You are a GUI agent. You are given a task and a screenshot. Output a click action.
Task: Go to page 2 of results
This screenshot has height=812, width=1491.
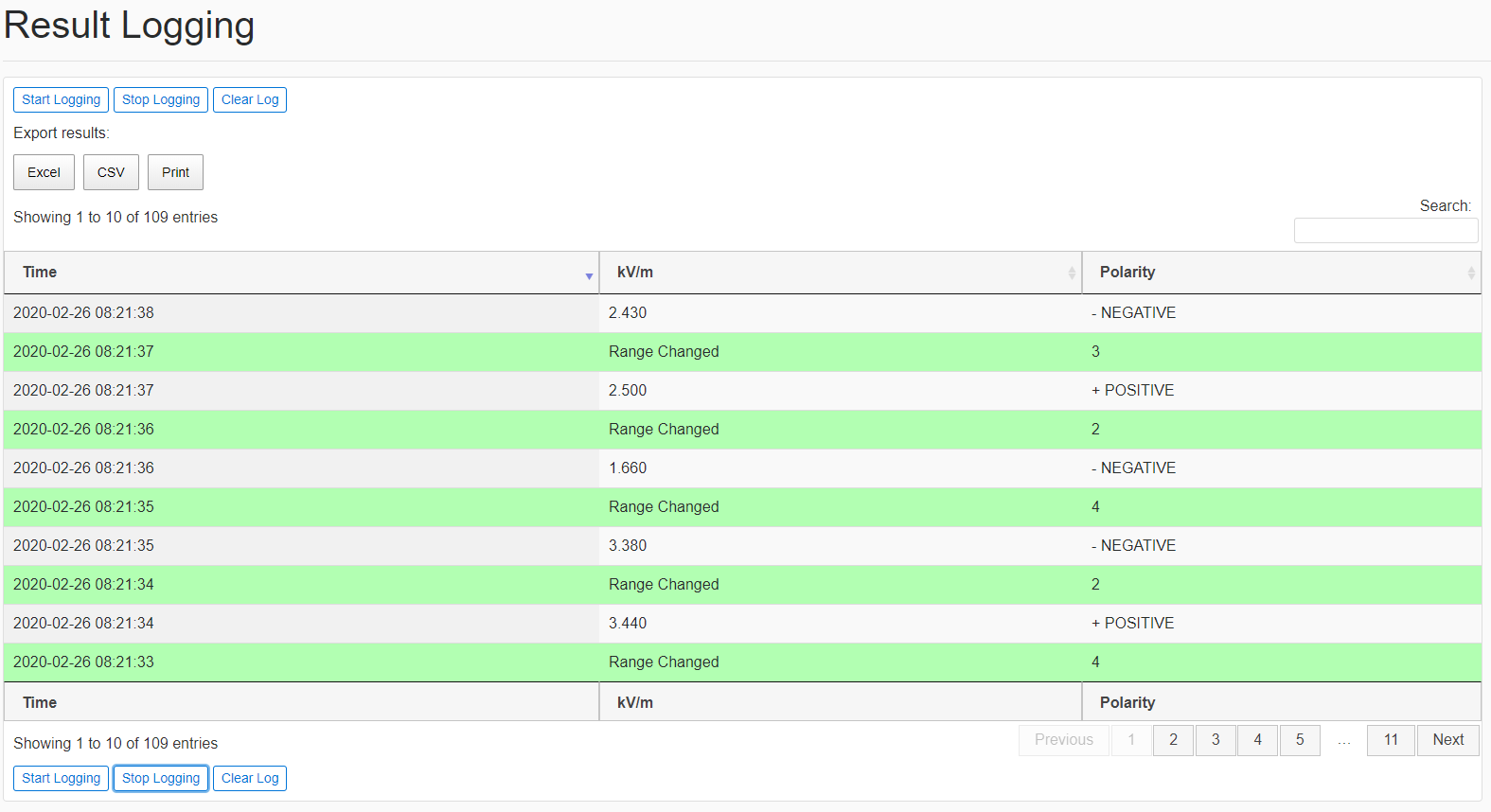coord(1173,740)
